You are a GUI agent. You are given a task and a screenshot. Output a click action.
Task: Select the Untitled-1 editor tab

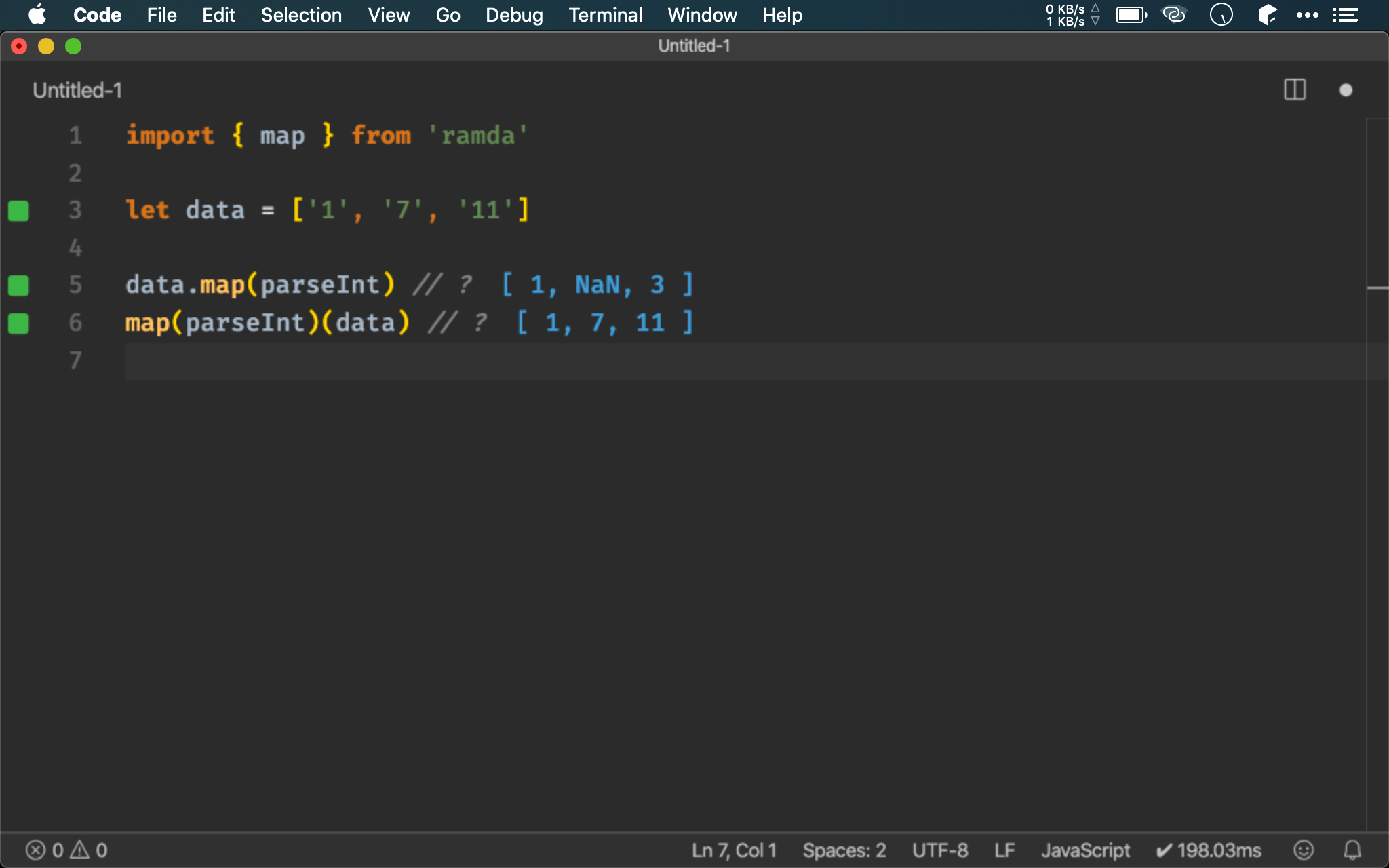coord(77,90)
